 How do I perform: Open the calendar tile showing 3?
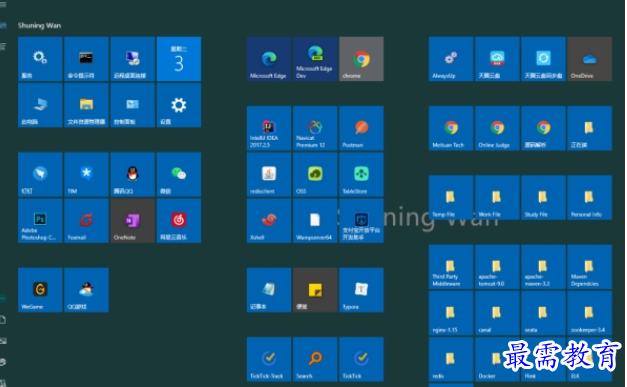tap(179, 59)
